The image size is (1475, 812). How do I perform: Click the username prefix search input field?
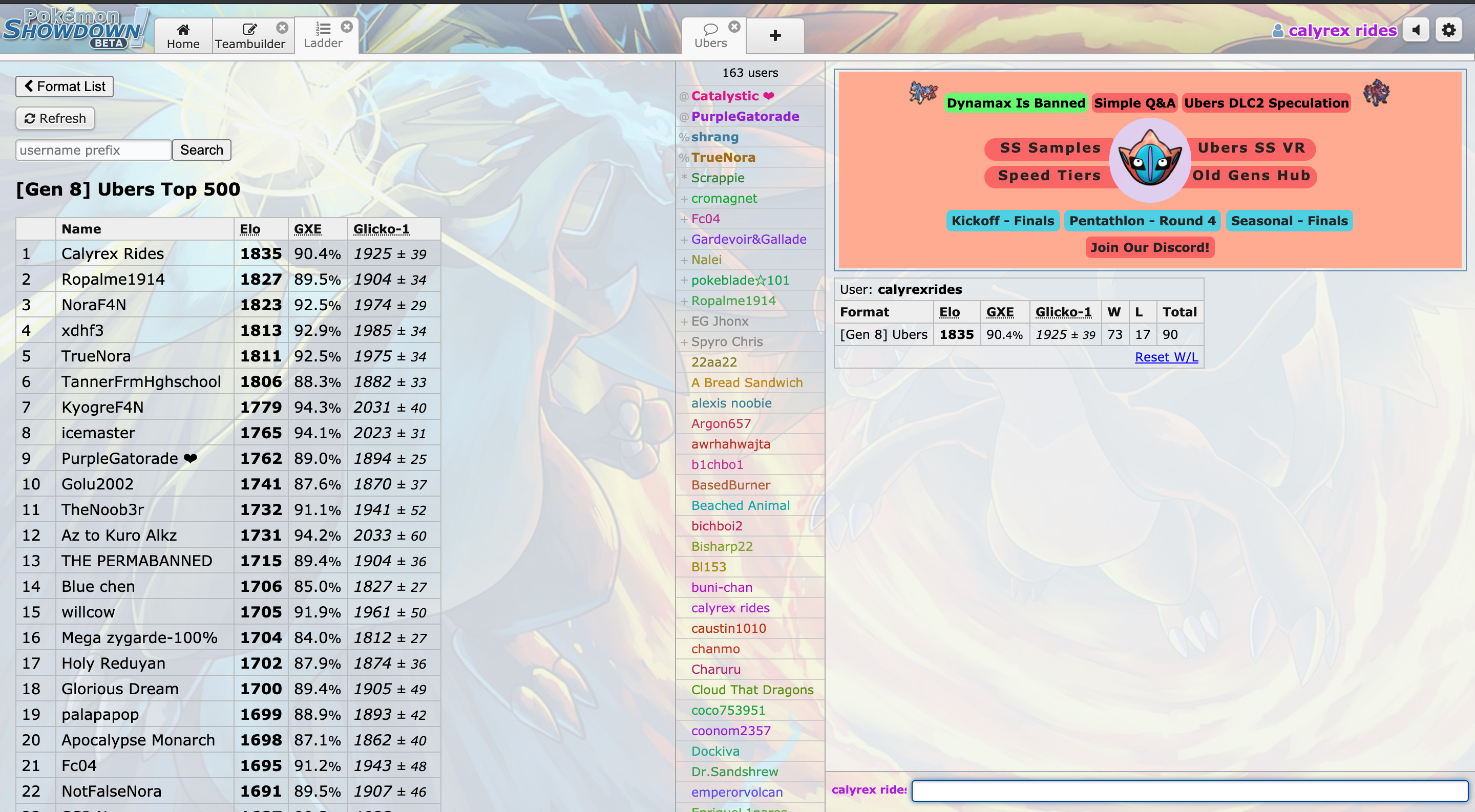click(92, 150)
